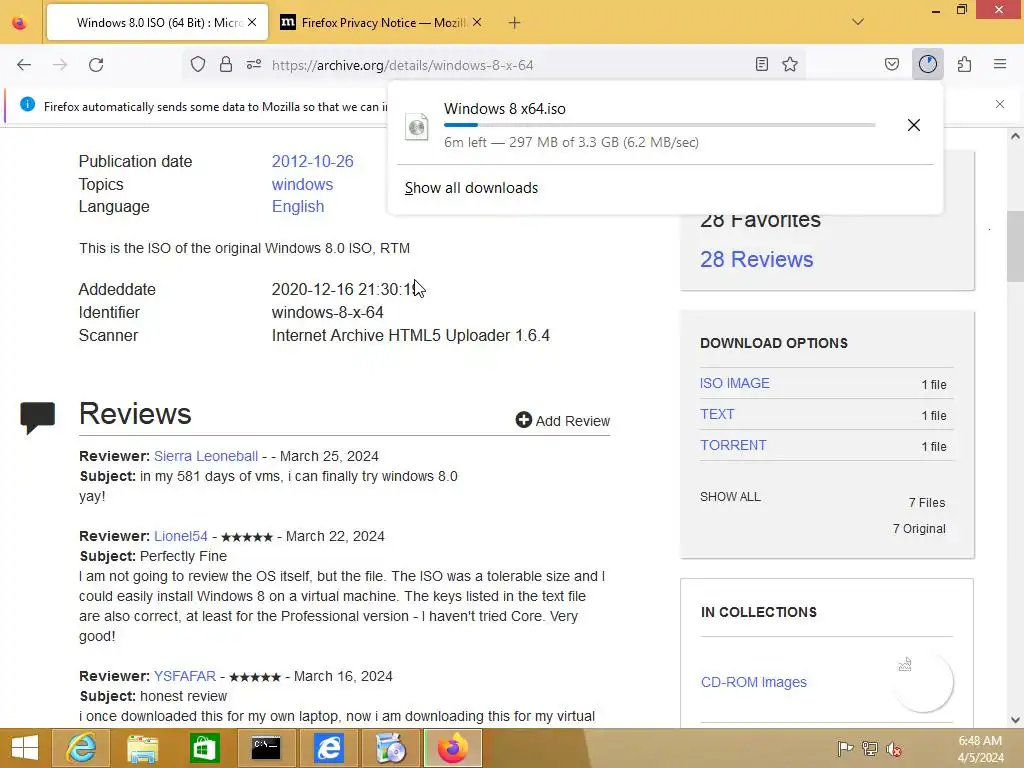Screen dimensions: 1024x768
Task: Open publication date 2012-10-26 link
Action: (312, 161)
